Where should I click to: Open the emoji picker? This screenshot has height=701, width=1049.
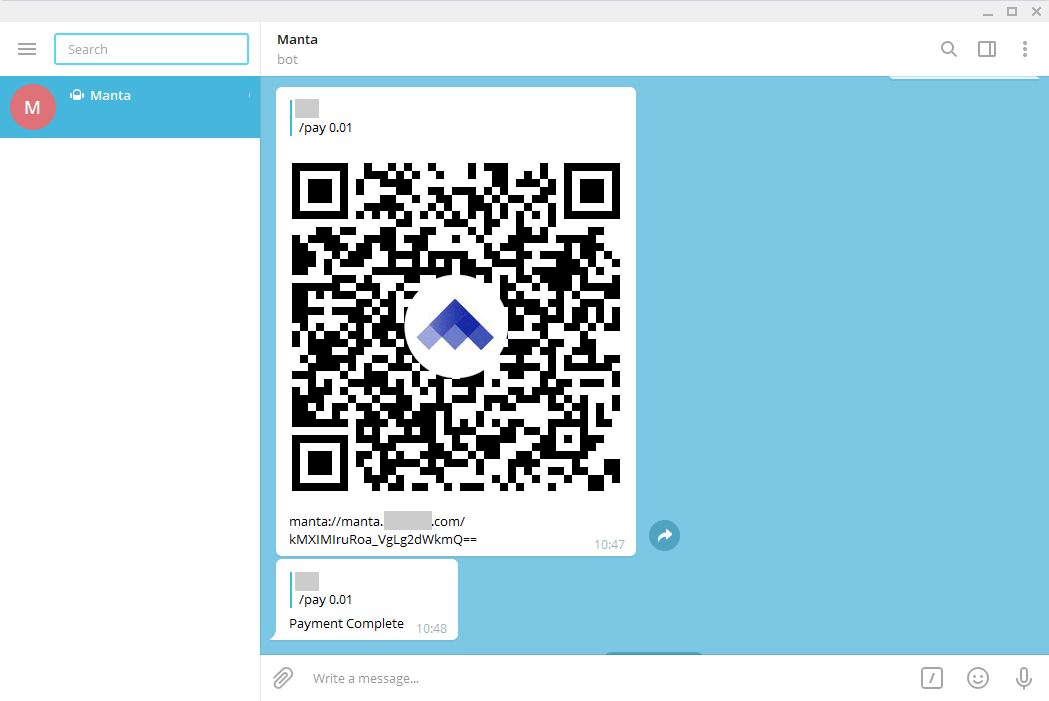[x=977, y=678]
